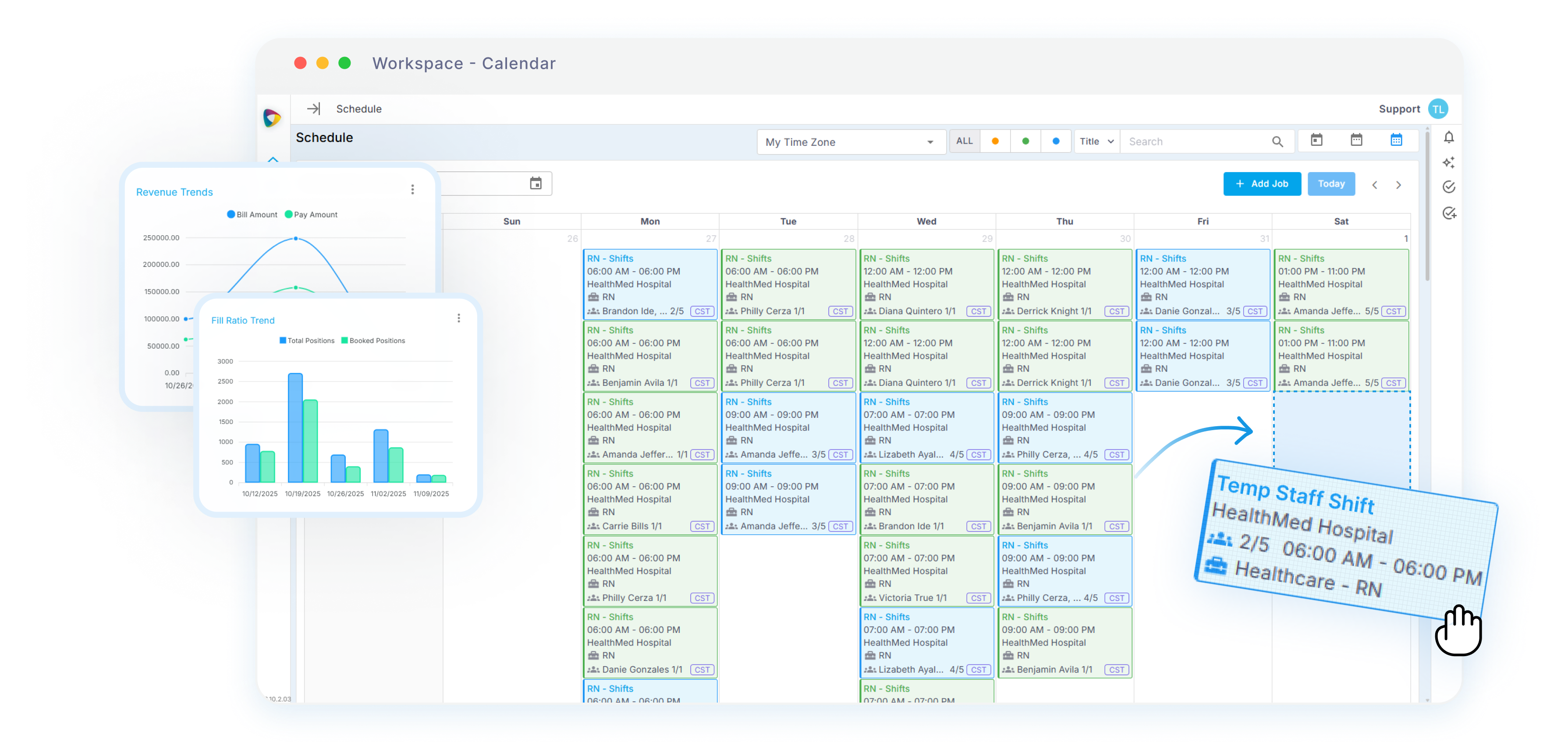
Task: Click CST badge on Carrie Bills shift
Action: point(702,527)
